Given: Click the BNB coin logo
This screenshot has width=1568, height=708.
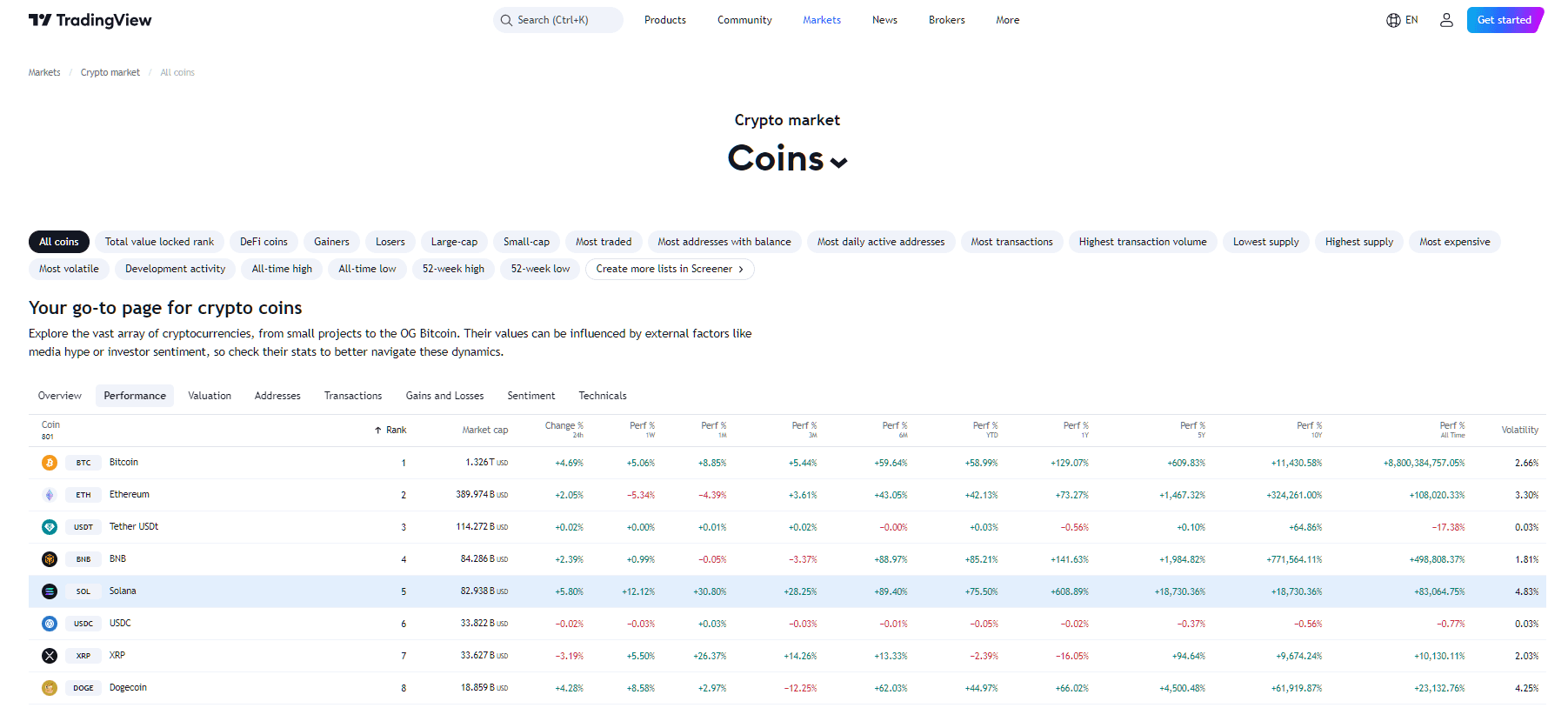Looking at the screenshot, I should [x=50, y=559].
